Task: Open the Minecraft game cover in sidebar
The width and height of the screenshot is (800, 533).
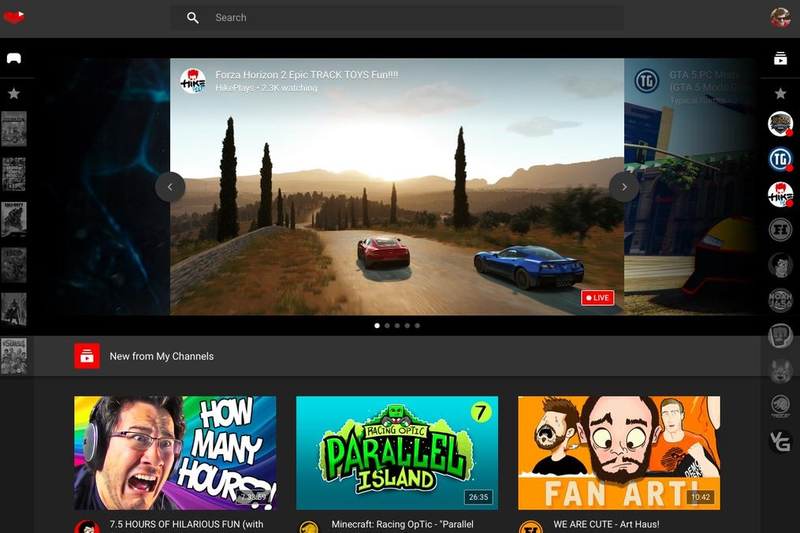Action: [14, 129]
